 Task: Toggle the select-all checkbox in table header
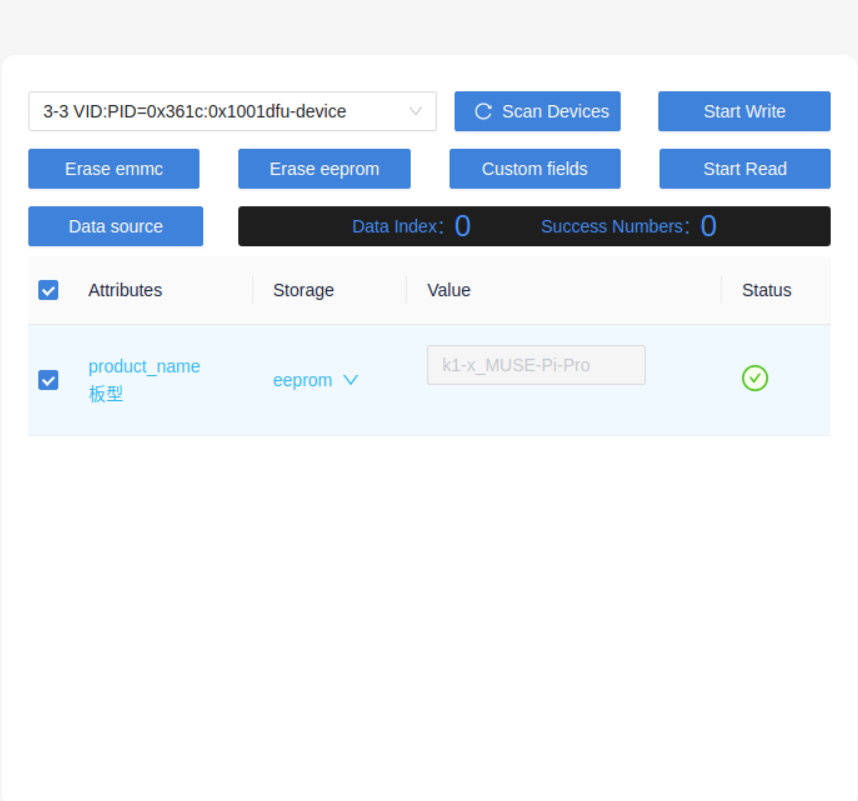click(x=48, y=290)
